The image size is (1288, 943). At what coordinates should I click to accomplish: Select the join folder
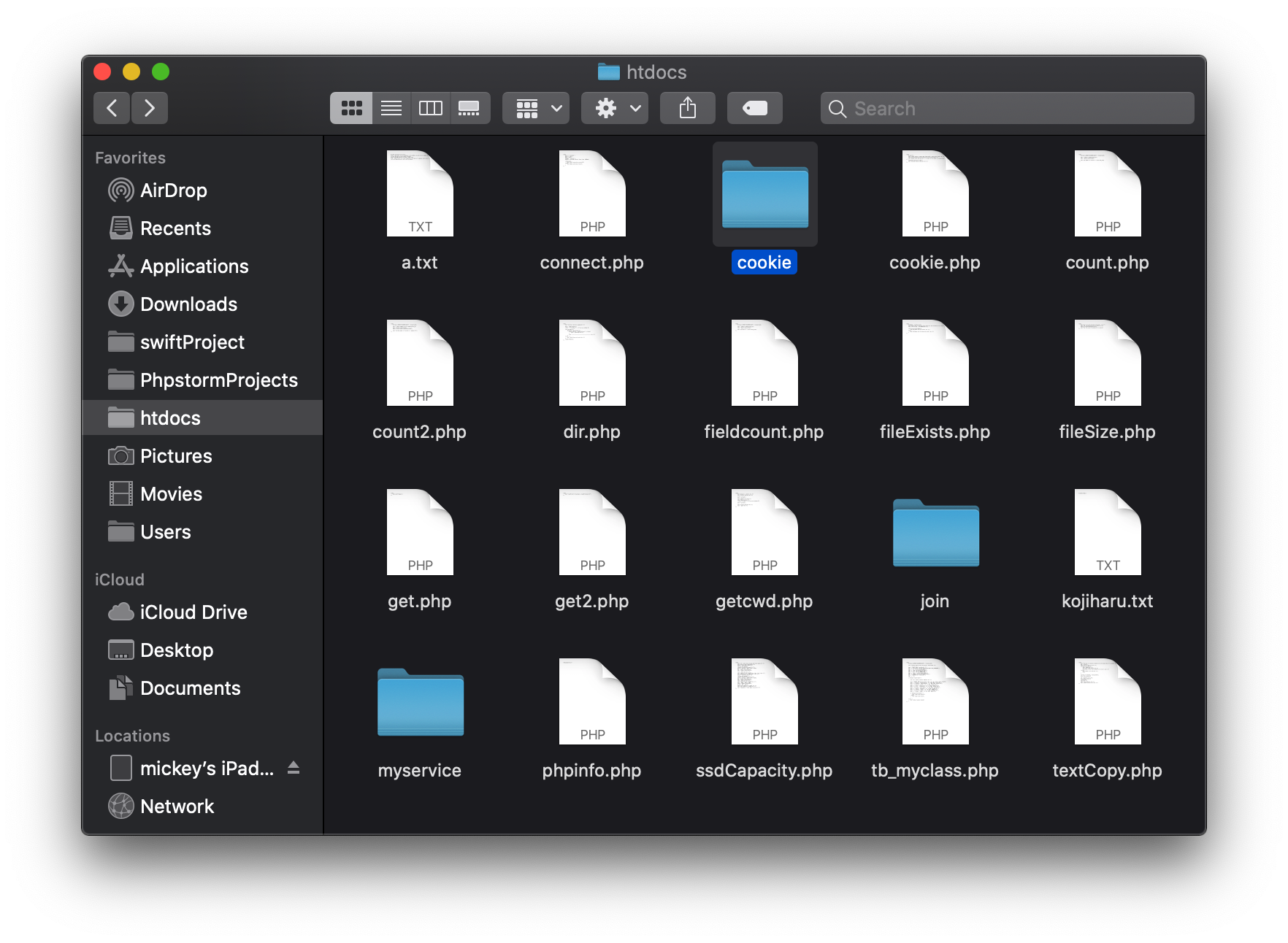coord(935,534)
